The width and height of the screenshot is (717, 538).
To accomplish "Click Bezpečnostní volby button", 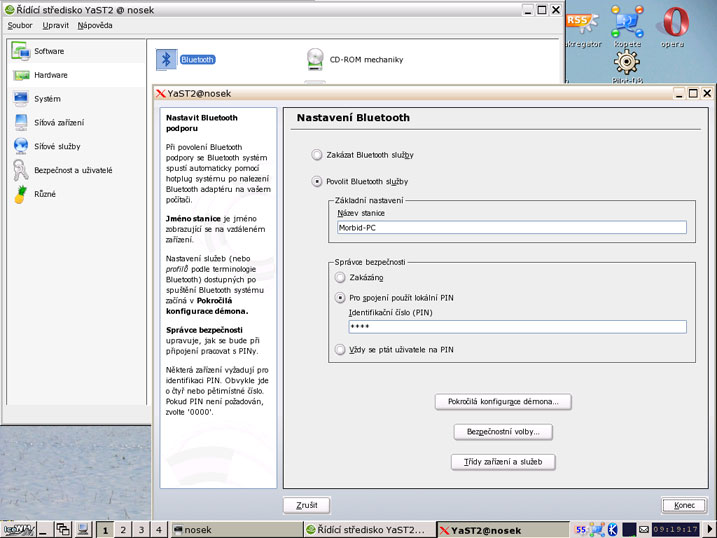I will pyautogui.click(x=503, y=432).
